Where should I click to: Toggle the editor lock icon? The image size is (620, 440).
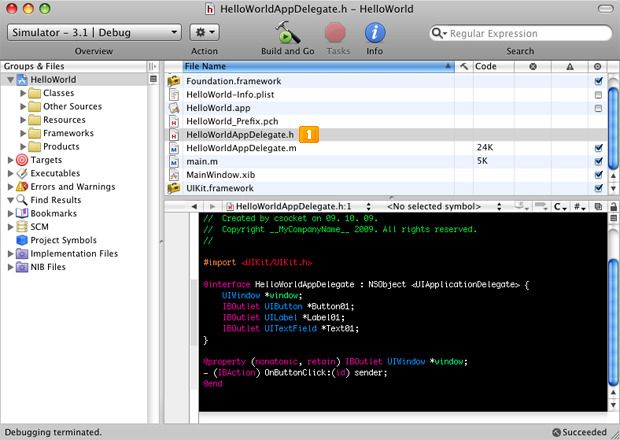click(x=613, y=206)
